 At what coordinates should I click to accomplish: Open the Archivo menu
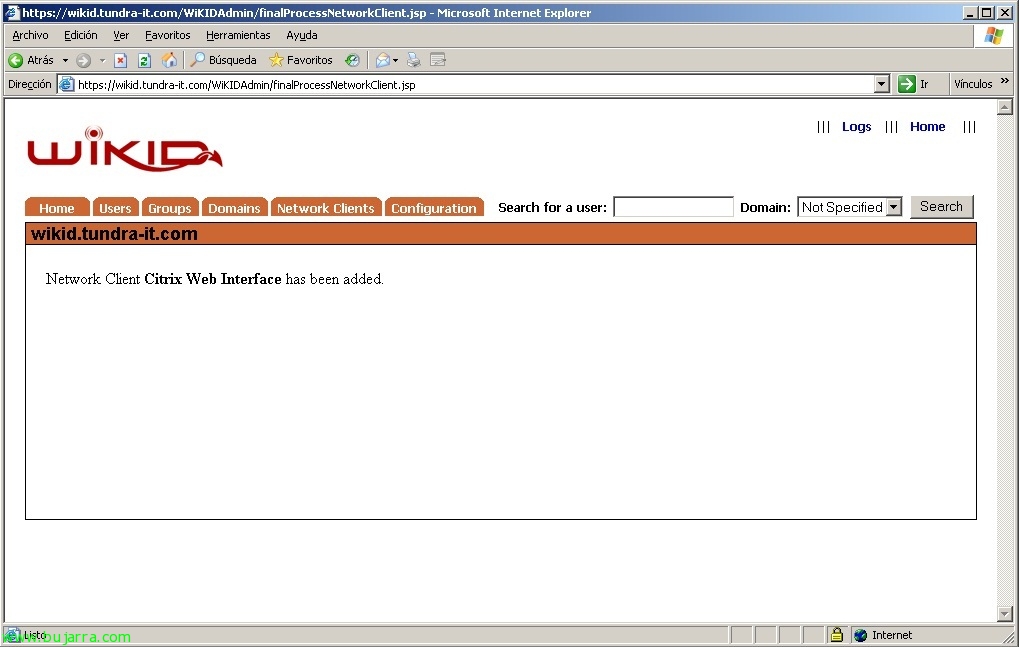(x=31, y=35)
